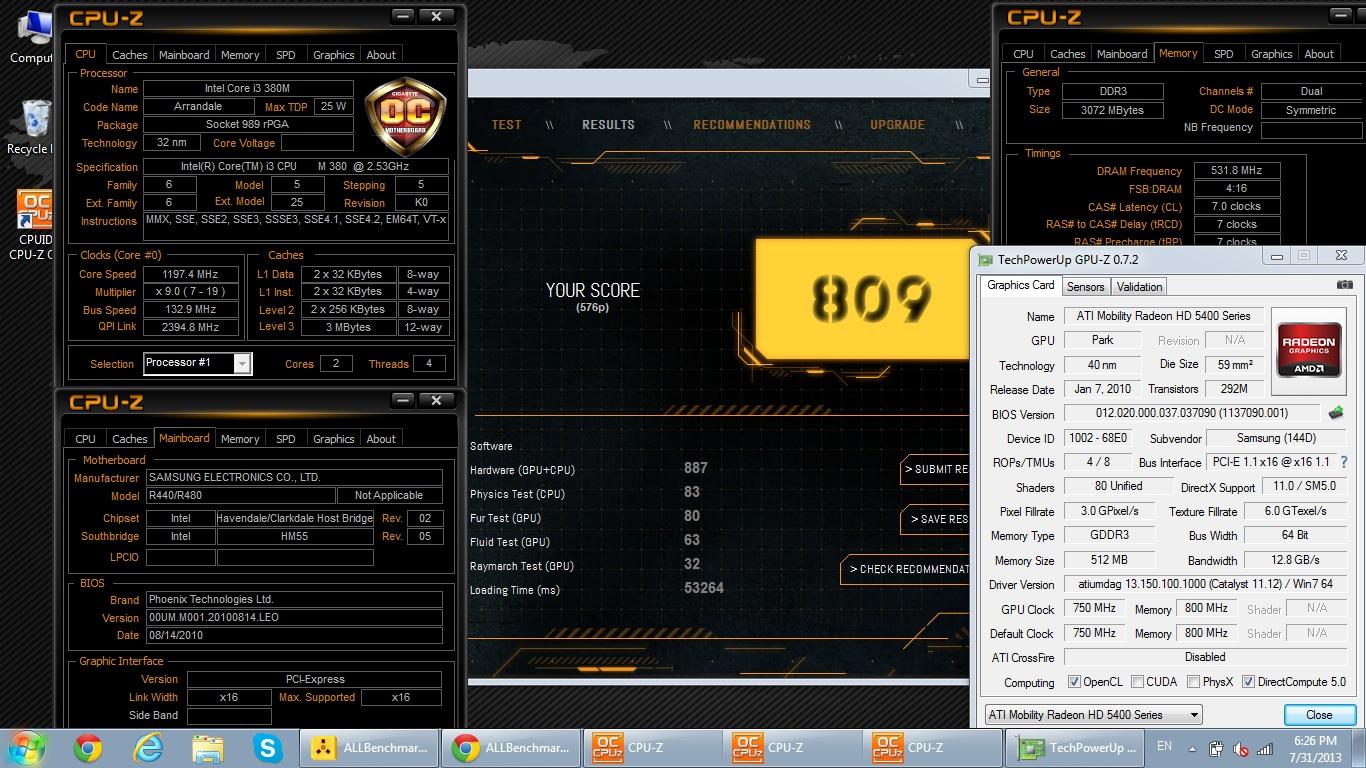Go to UPGRADE in the benchmark navigation
The image size is (1366, 768).
(897, 125)
